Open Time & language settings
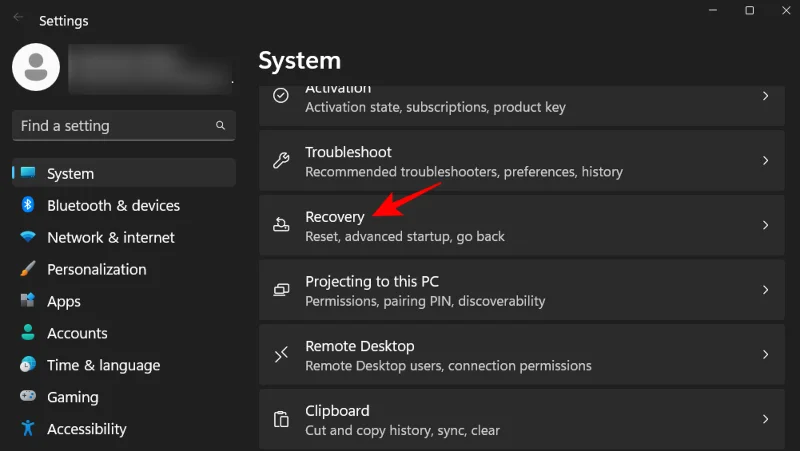The width and height of the screenshot is (800, 451). click(x=124, y=365)
